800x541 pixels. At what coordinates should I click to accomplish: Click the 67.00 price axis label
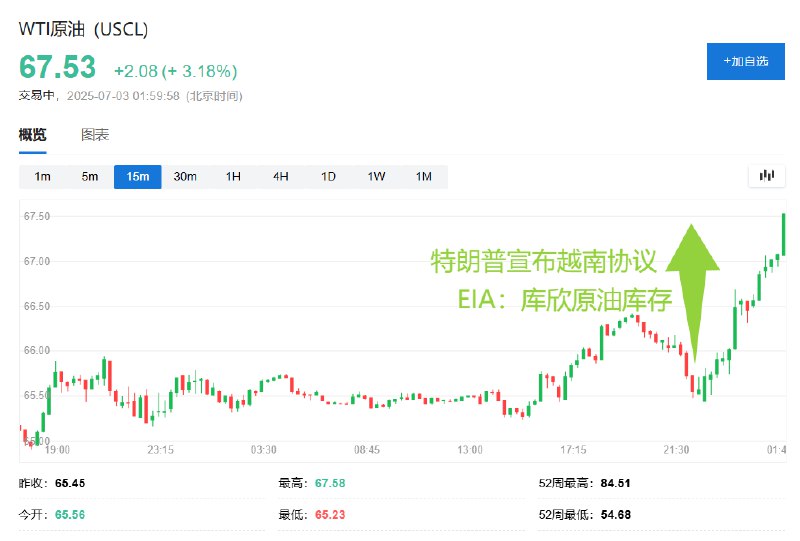[x=37, y=261]
